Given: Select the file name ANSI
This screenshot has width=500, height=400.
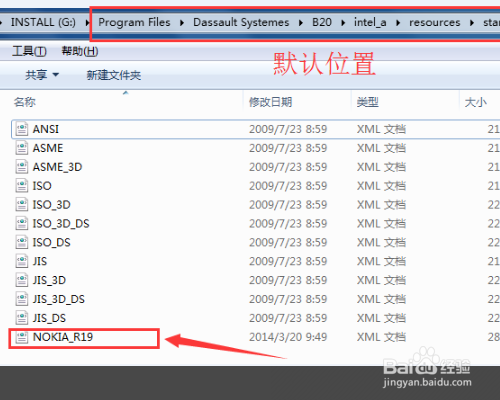Looking at the screenshot, I should 46,129.
